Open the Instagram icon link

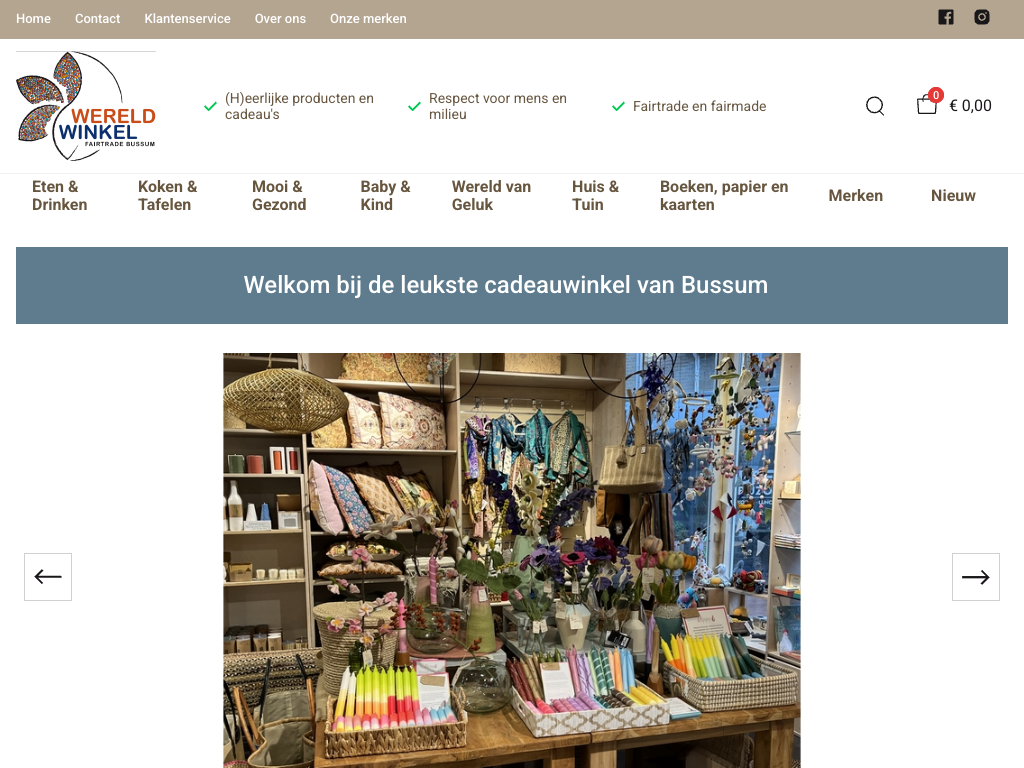[982, 17]
